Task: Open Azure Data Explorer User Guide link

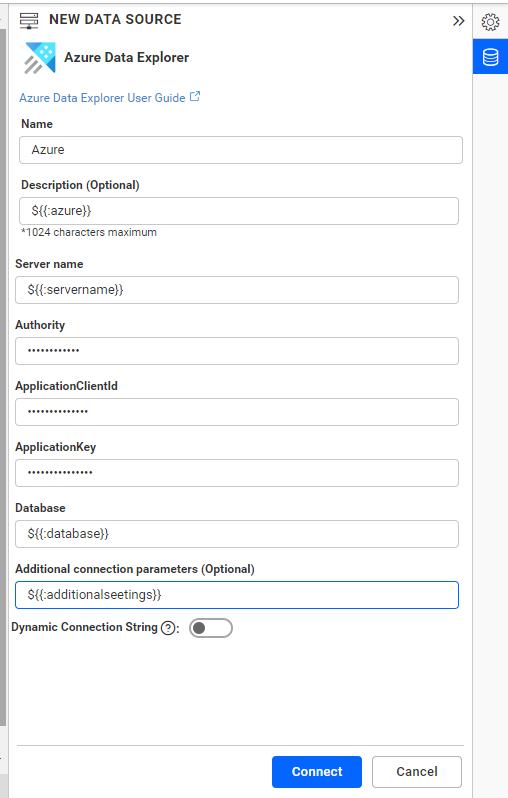Action: [102, 98]
